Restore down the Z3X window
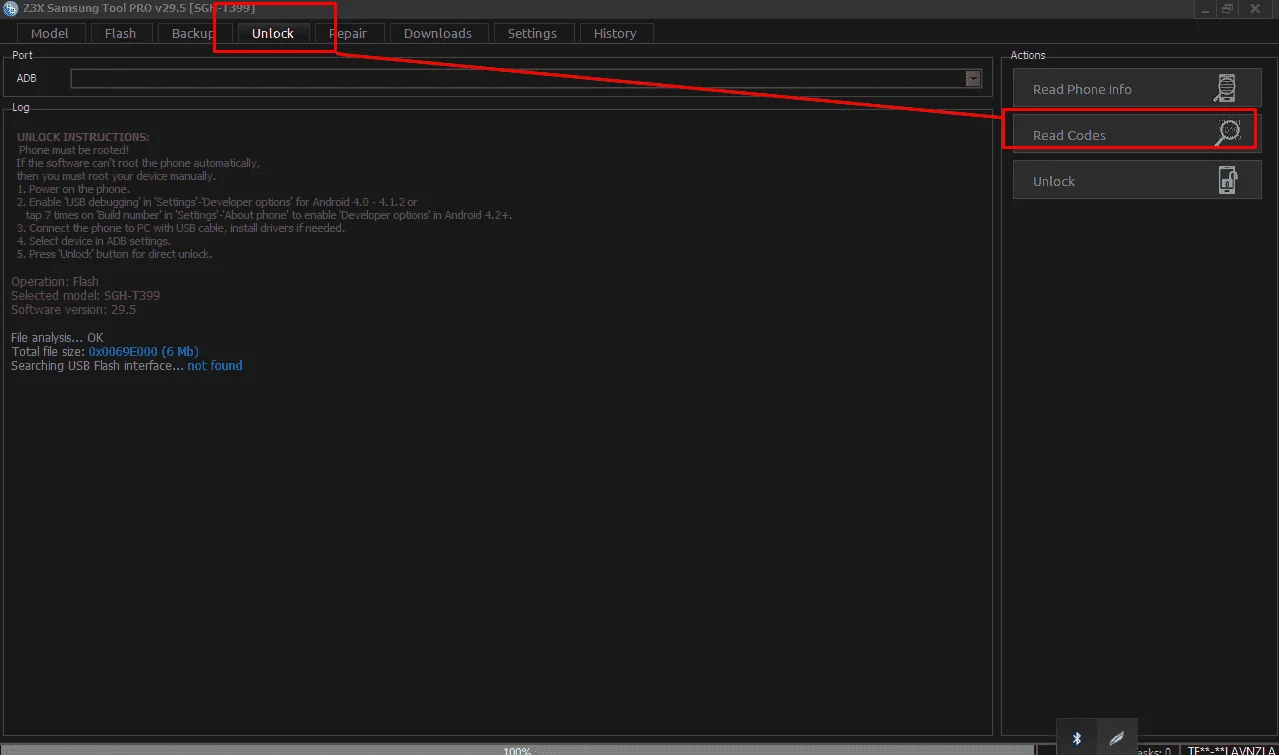 pos(1227,8)
